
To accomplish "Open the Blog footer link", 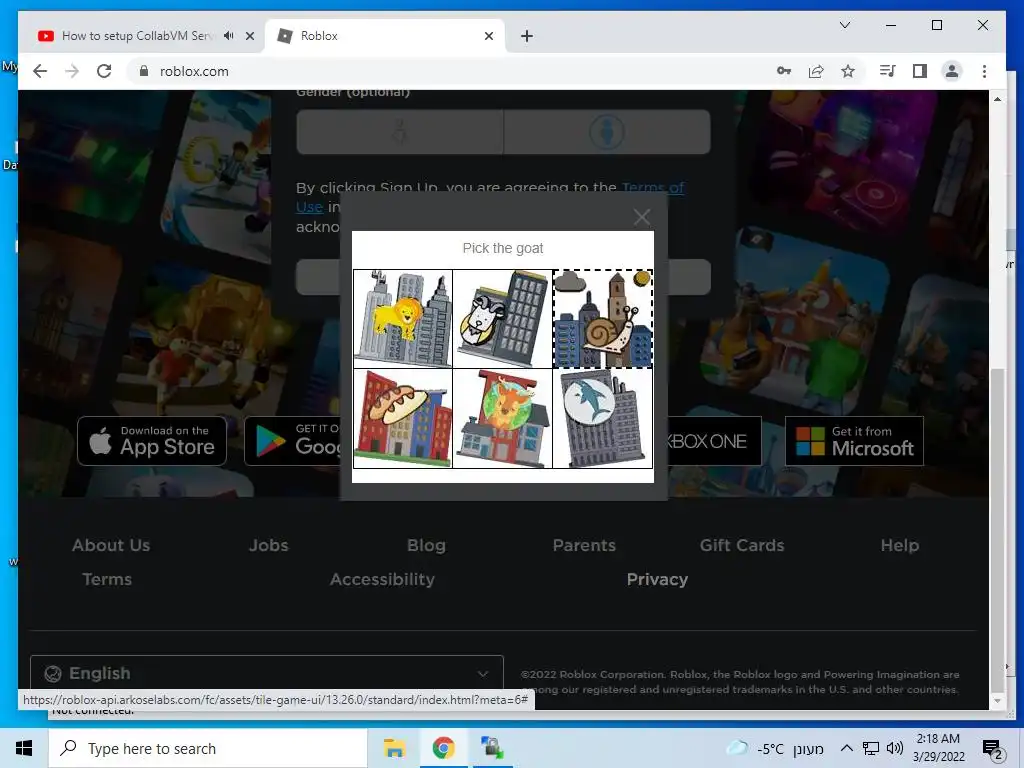I will click(x=426, y=545).
